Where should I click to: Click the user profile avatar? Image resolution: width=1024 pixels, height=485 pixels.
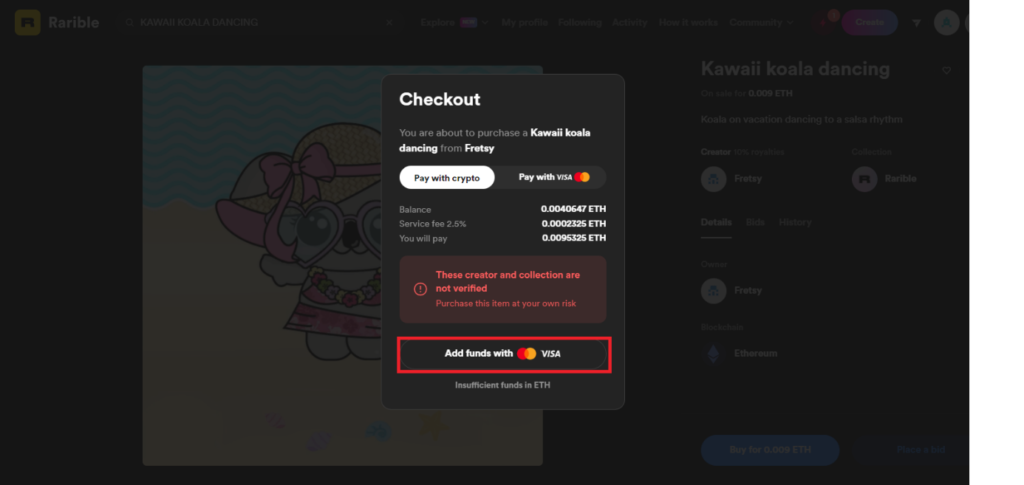pos(946,23)
